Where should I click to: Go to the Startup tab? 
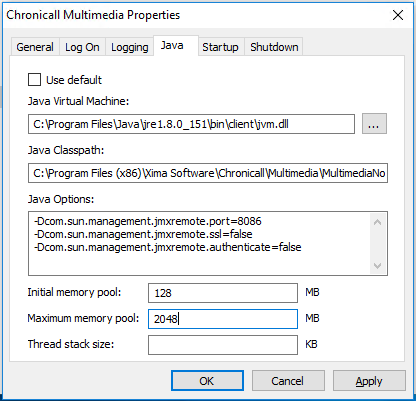[x=220, y=47]
